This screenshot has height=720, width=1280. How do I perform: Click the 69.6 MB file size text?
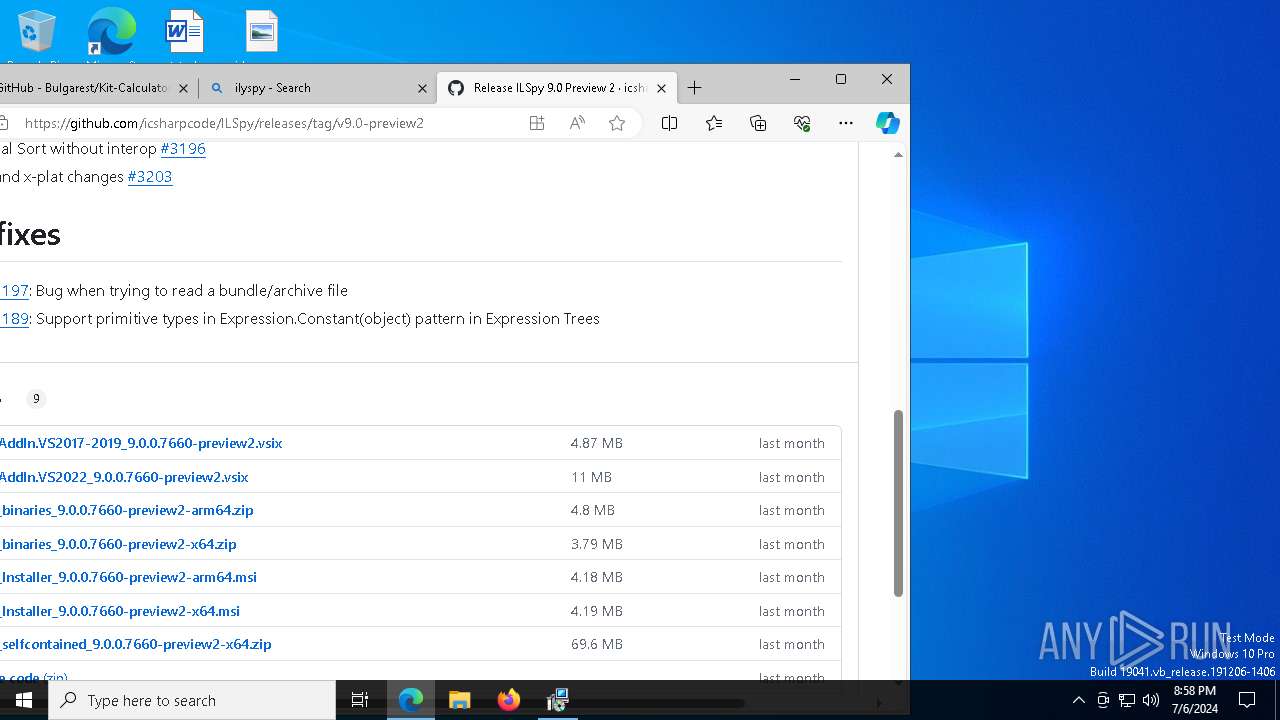pos(597,644)
